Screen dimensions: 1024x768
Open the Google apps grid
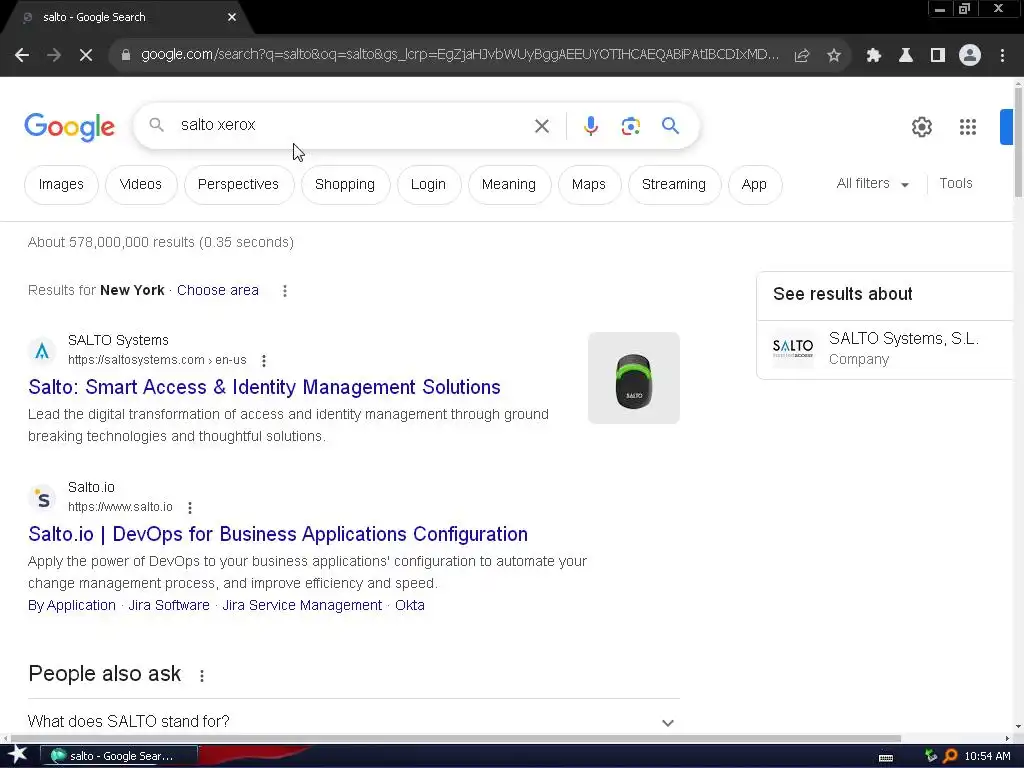click(x=968, y=127)
